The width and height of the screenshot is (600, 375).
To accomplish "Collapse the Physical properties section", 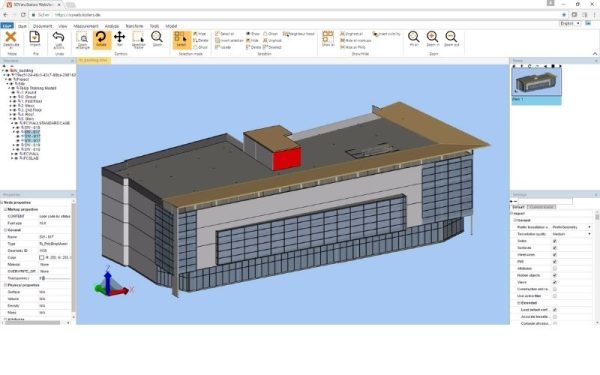I will 6,285.
